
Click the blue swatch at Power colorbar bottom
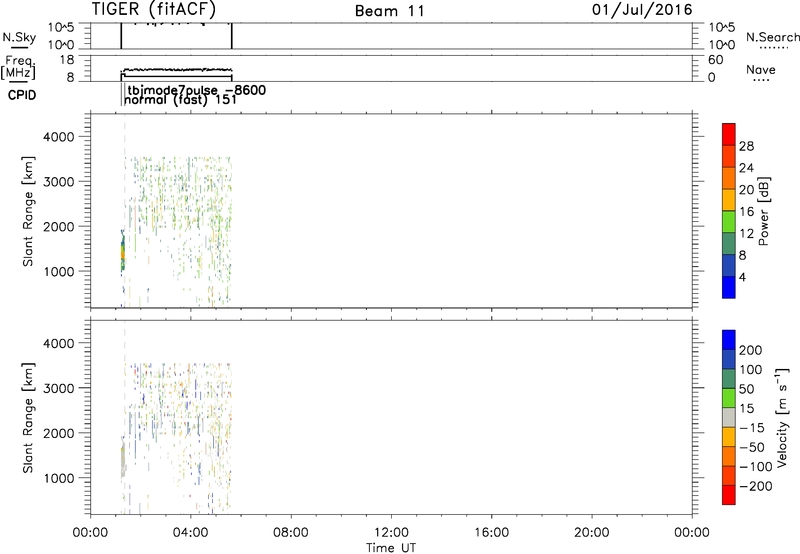click(729, 287)
